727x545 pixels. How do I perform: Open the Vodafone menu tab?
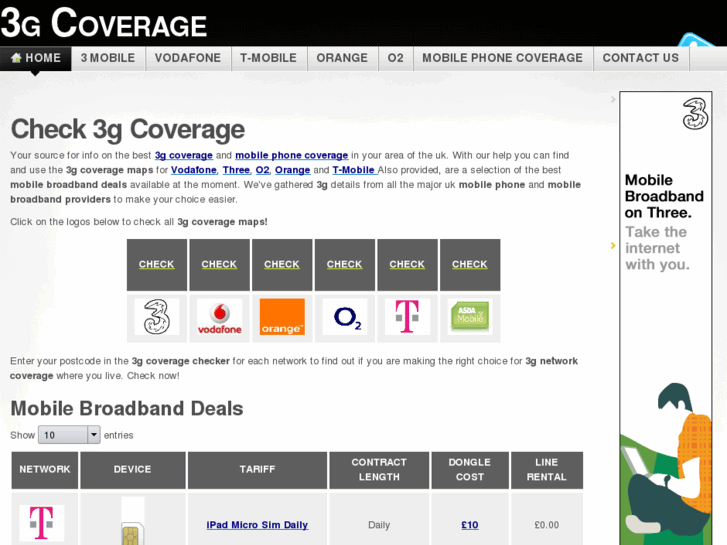point(188,58)
